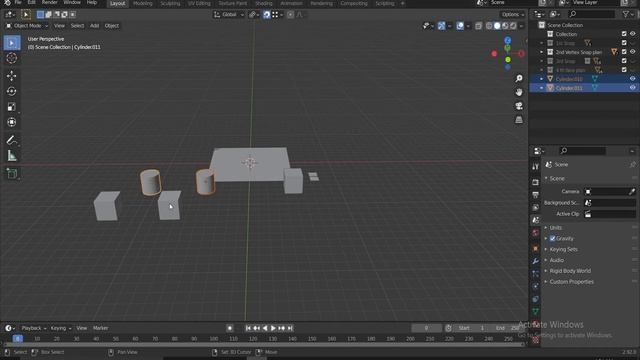
Task: Open the Modifiers wrench tab
Action: (536, 261)
